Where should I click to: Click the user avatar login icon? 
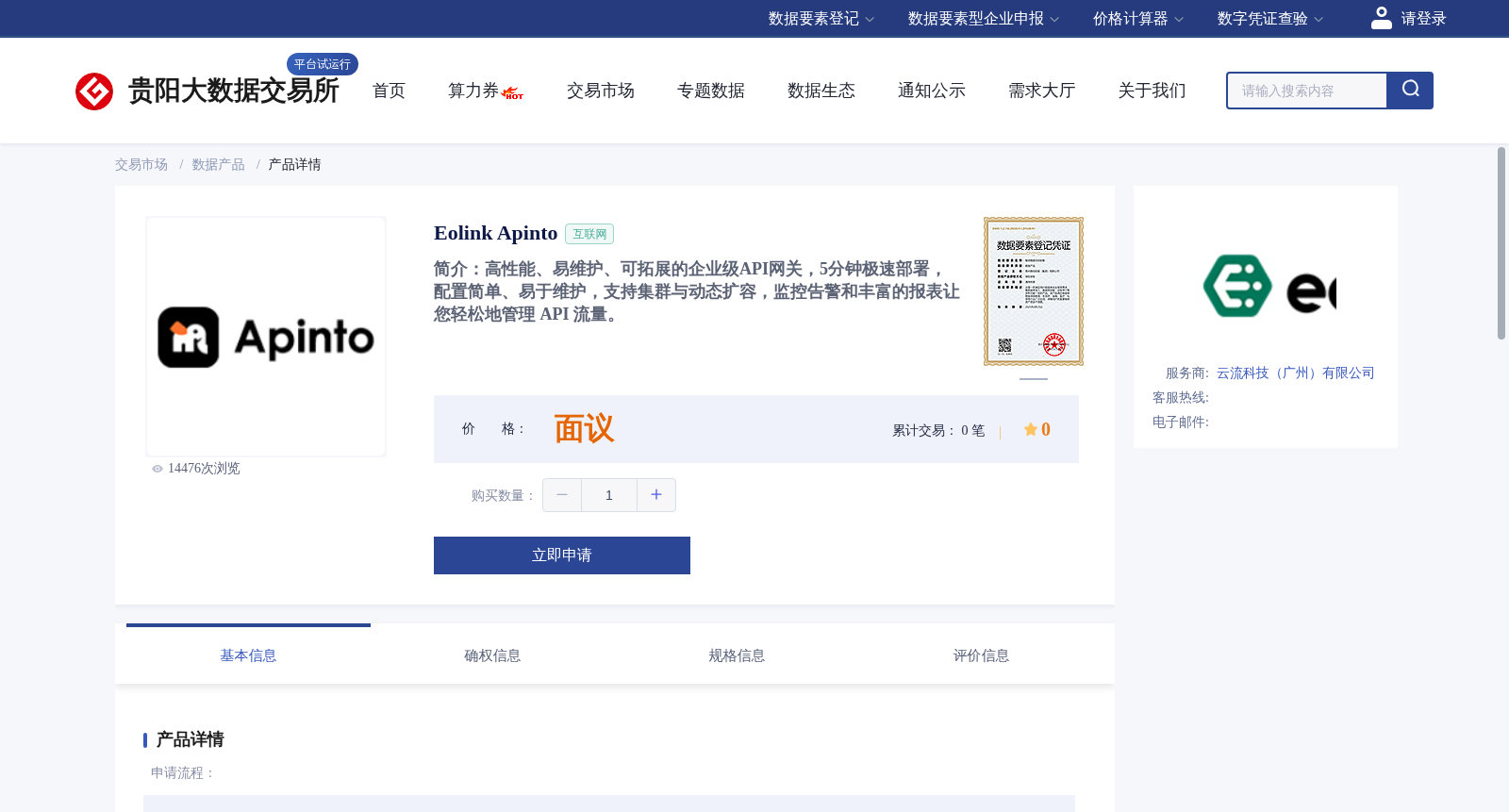click(x=1382, y=18)
